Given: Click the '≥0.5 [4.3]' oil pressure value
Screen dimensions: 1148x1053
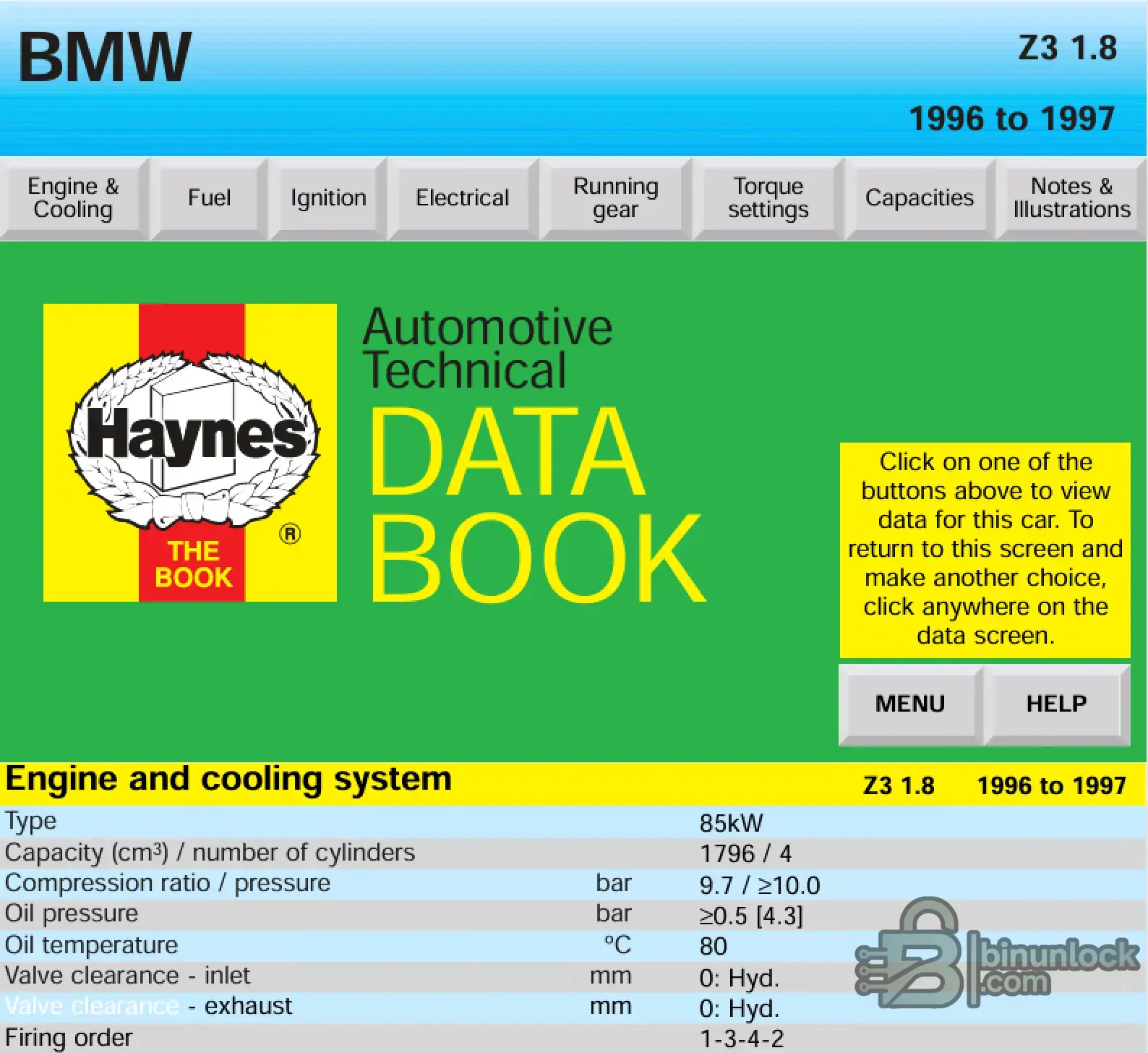Looking at the screenshot, I should point(751,916).
